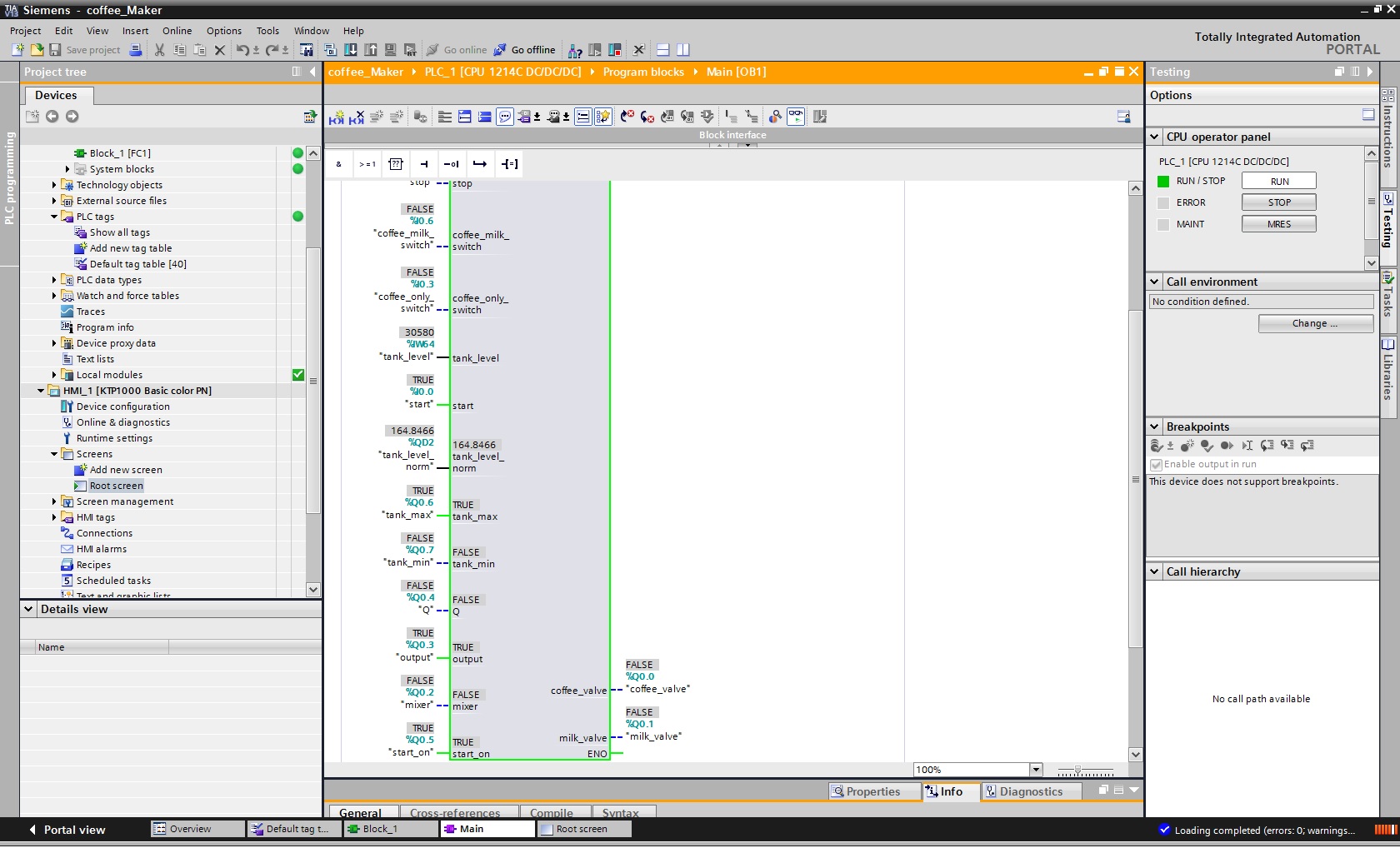Click the Save project icon

click(55, 50)
